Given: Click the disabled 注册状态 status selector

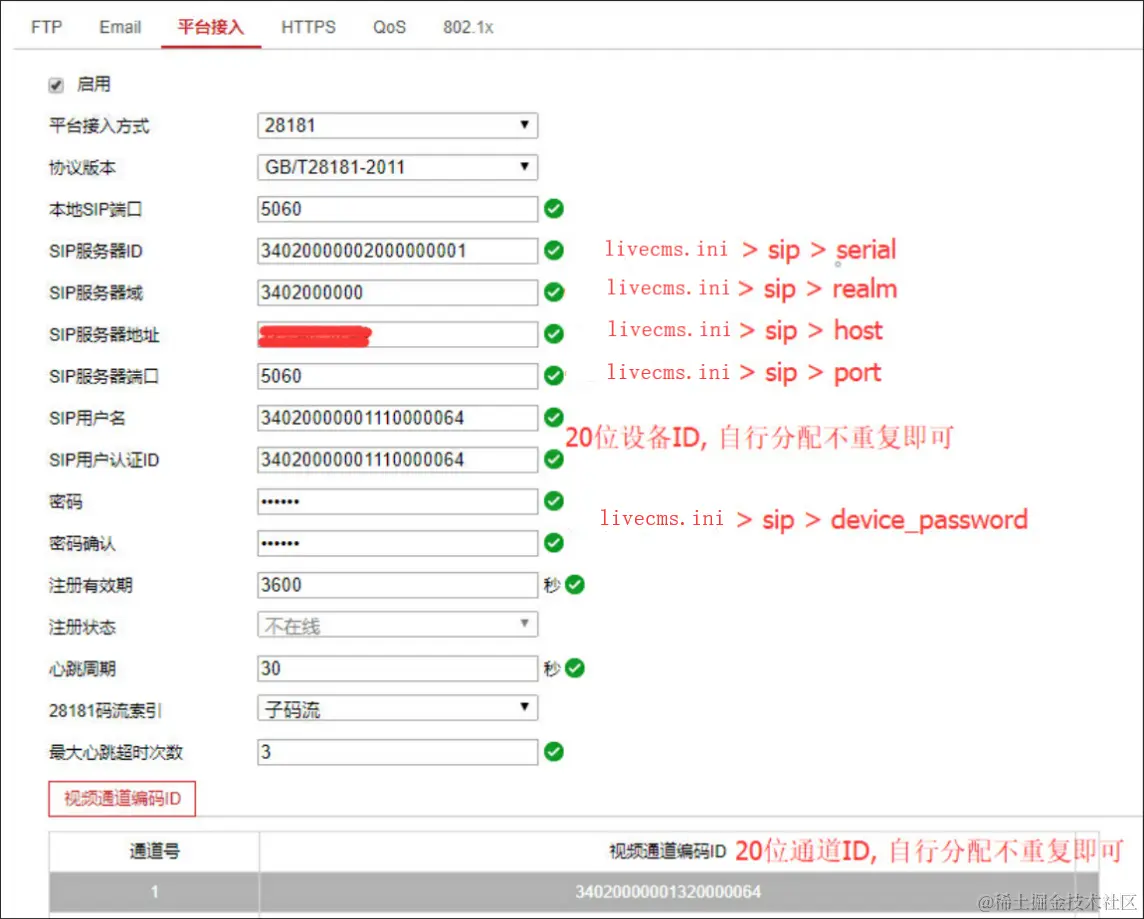Looking at the screenshot, I should [397, 624].
